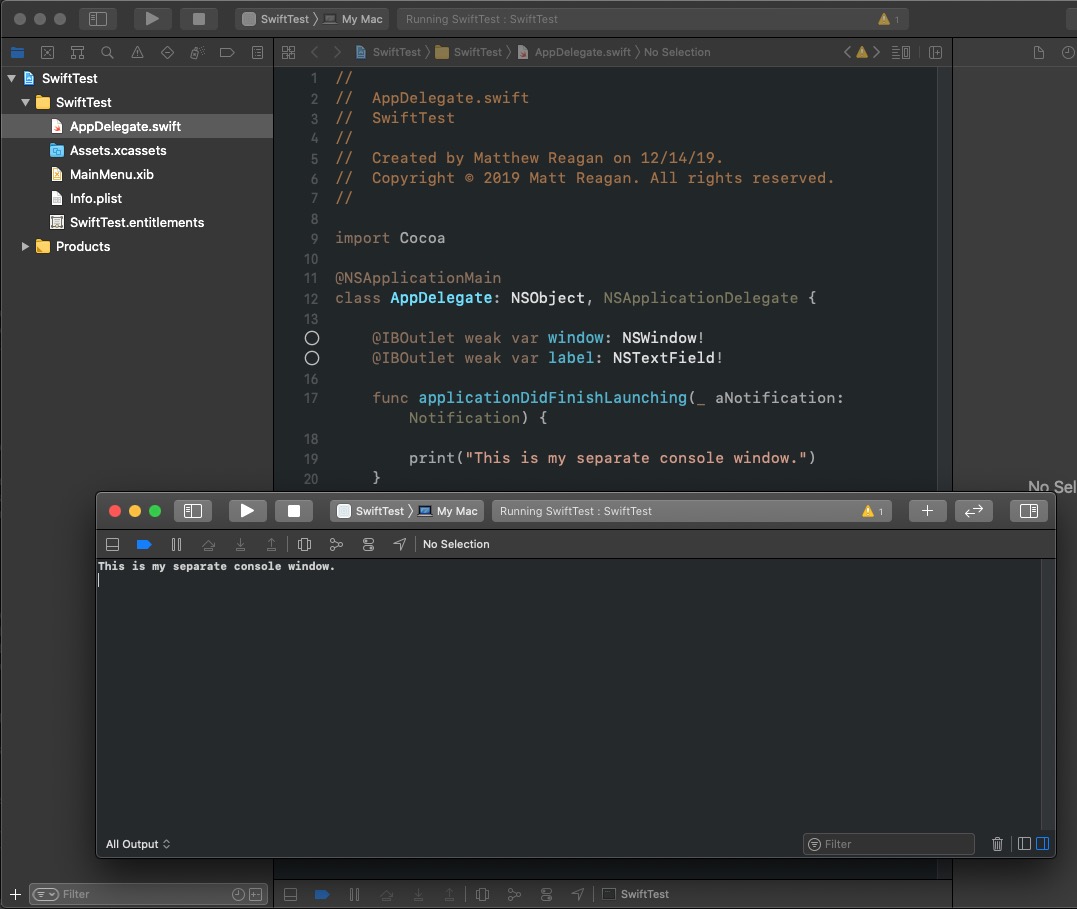The image size is (1077, 909).
Task: Add new file with plus button
Action: tap(15, 894)
